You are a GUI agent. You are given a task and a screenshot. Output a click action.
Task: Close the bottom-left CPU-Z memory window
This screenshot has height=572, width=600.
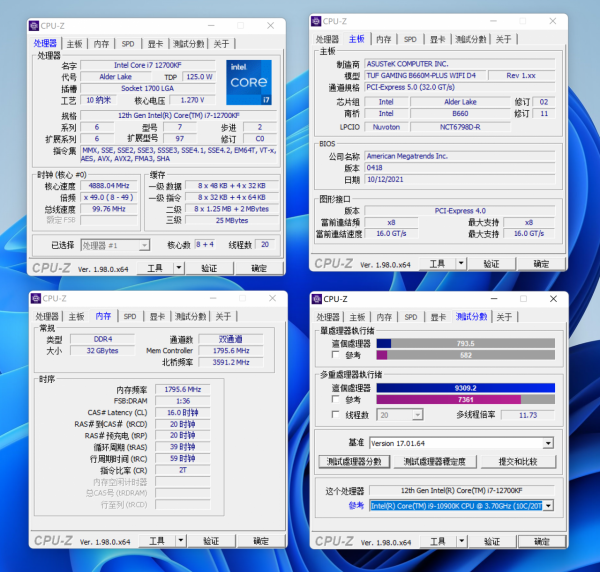pos(272,298)
